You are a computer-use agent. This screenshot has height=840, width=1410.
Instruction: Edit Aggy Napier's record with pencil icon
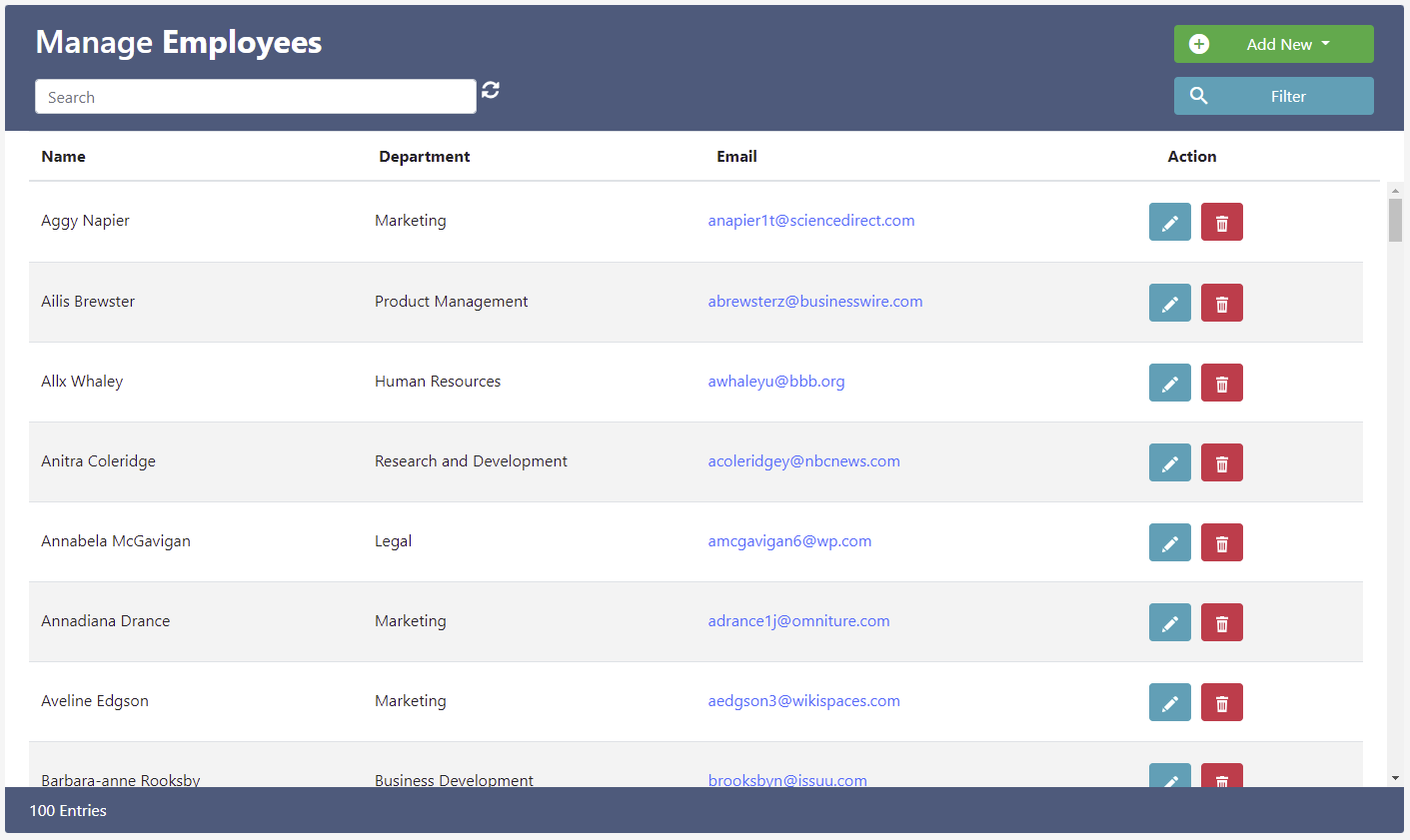tap(1169, 223)
